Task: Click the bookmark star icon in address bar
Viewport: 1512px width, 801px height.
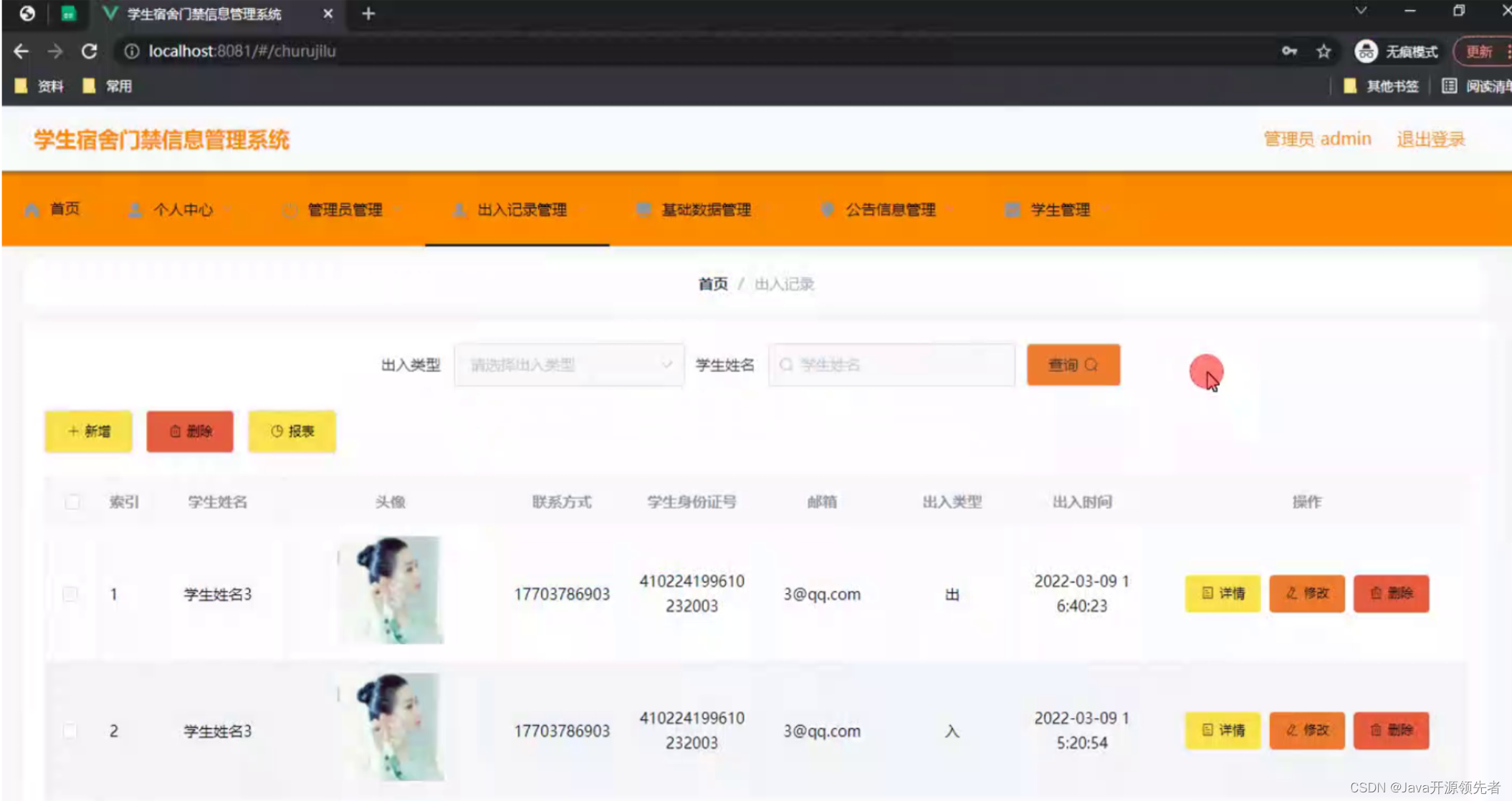Action: click(1324, 52)
